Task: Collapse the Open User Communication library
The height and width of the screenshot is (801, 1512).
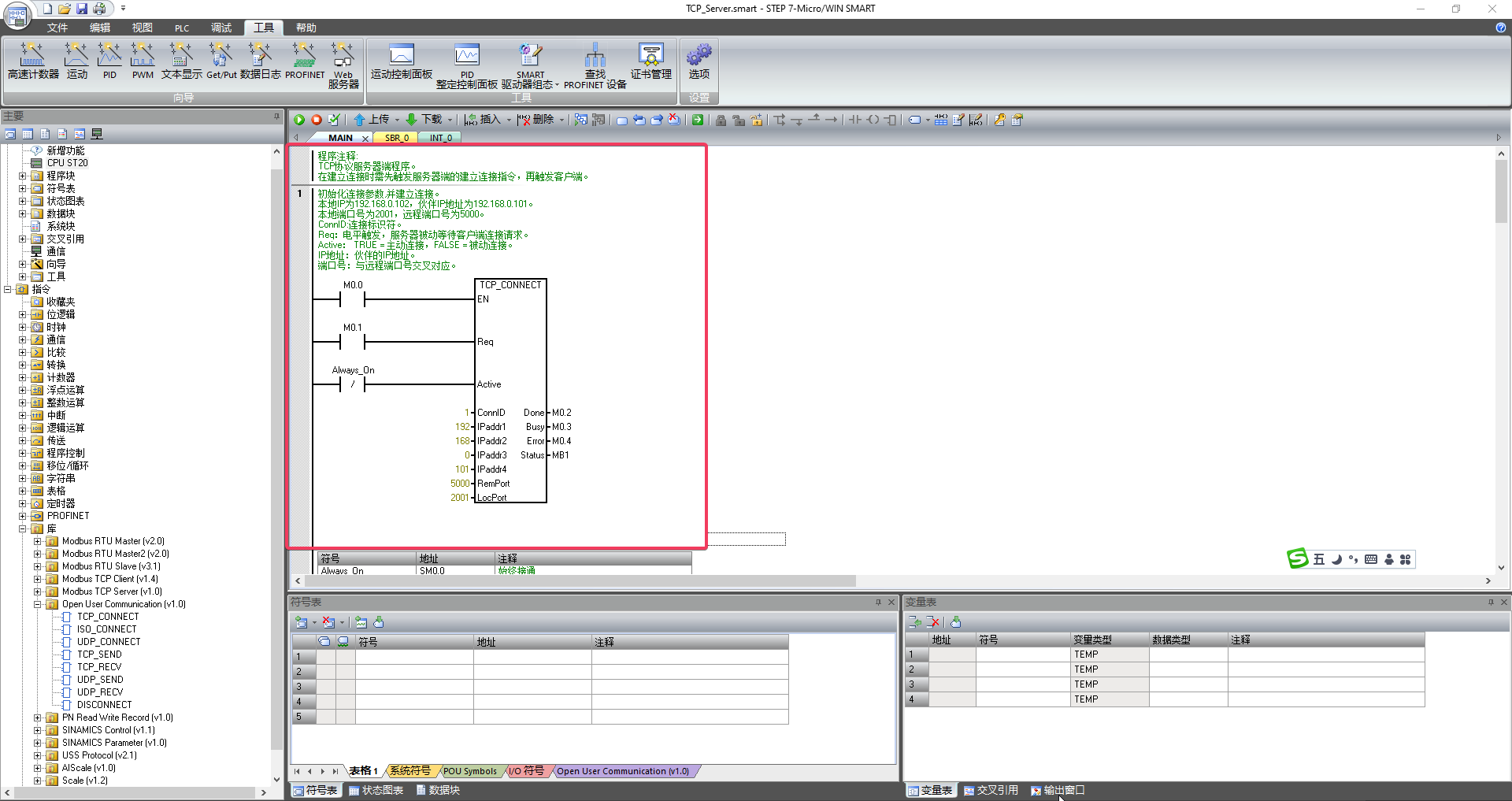Action: 37,605
